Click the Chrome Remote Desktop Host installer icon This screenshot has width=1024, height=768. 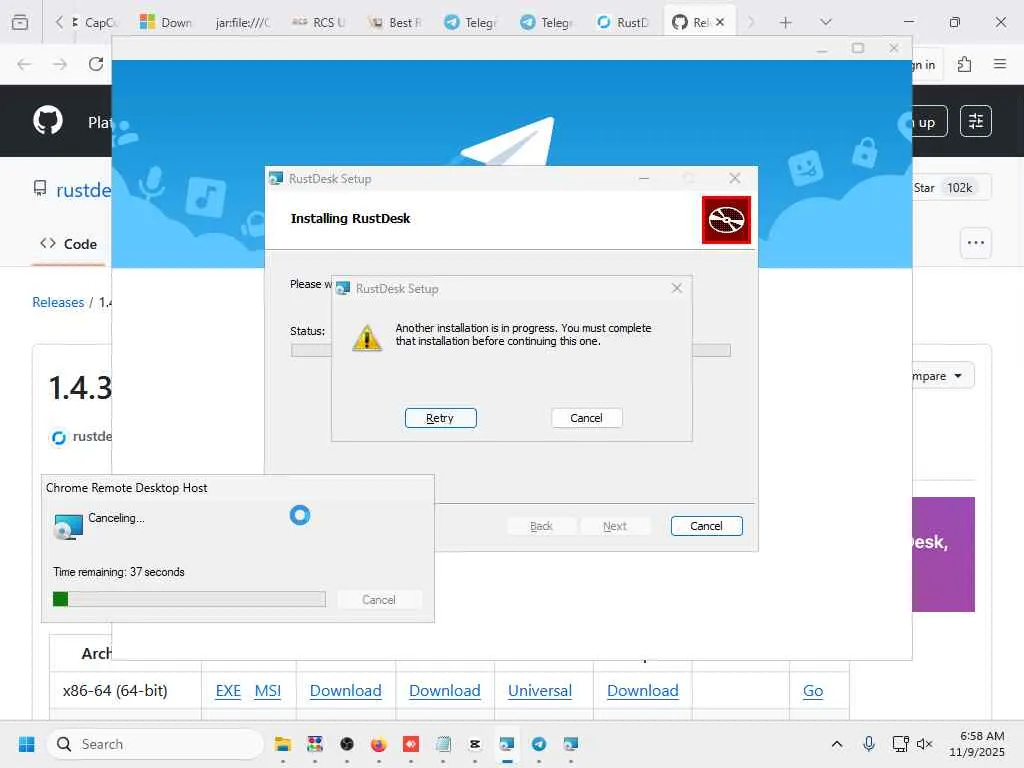[x=68, y=527]
